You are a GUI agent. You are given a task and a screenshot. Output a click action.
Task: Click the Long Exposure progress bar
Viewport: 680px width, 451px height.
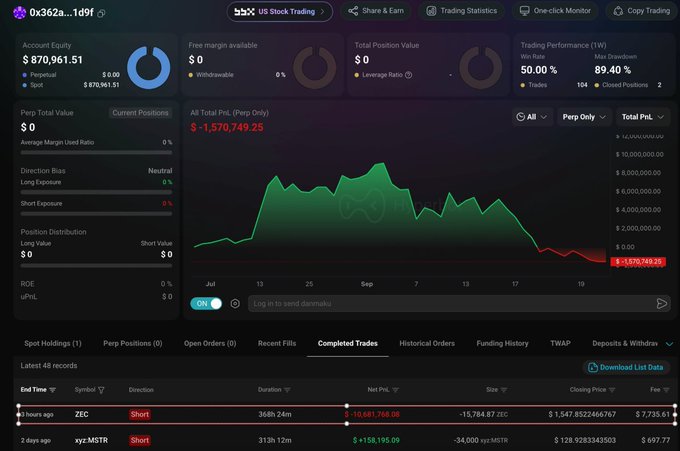(x=96, y=192)
